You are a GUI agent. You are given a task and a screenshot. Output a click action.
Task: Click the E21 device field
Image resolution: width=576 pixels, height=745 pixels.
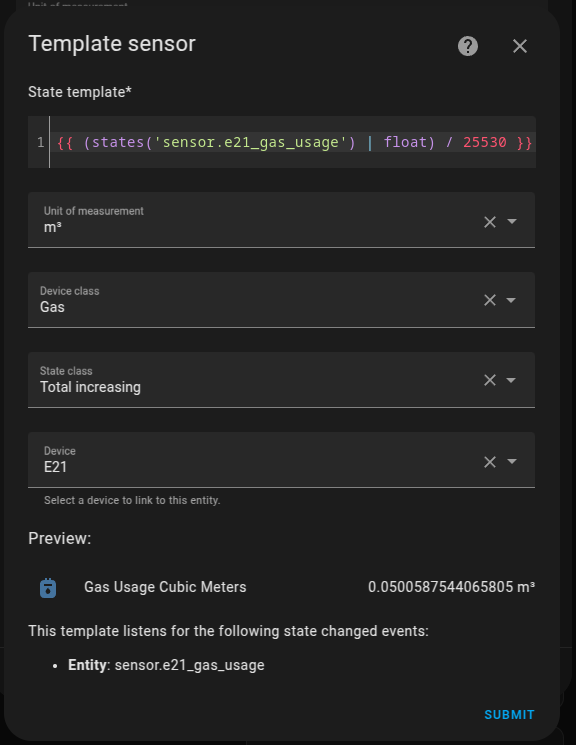pos(281,460)
